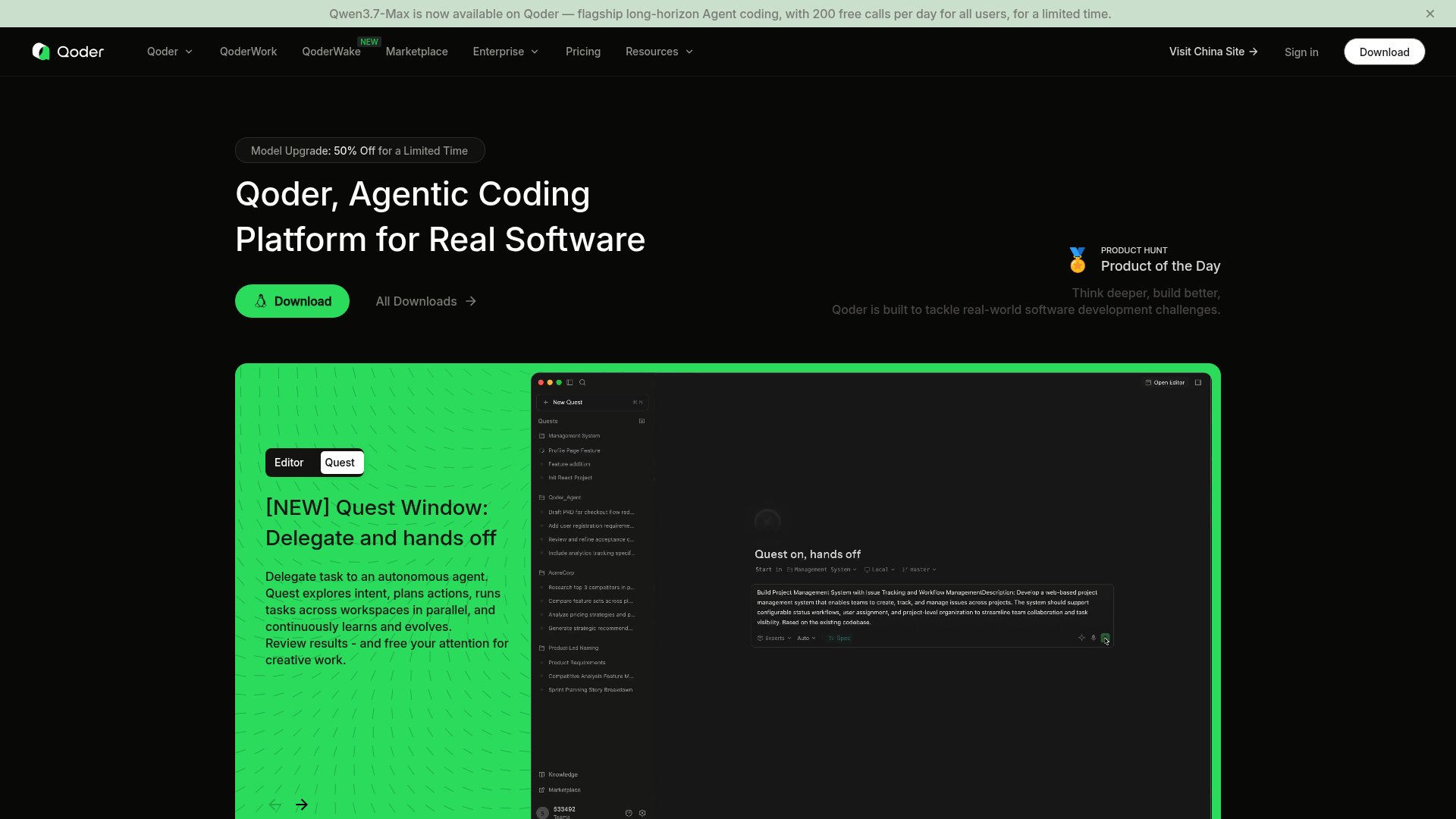Click the folder icon beside Qoder_Agent
Screen dimensions: 1456x819
[541, 497]
